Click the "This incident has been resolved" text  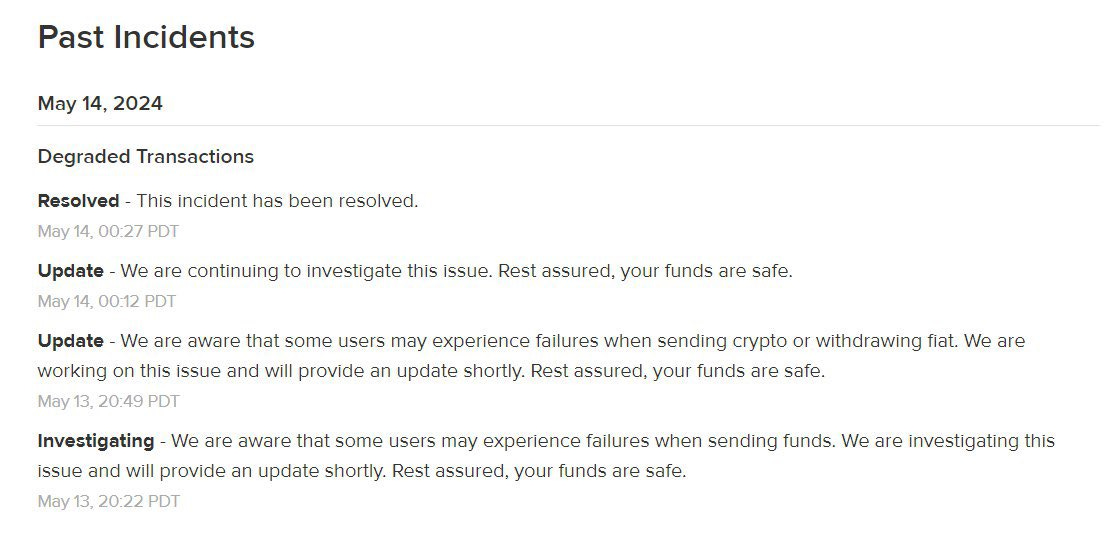(x=277, y=201)
